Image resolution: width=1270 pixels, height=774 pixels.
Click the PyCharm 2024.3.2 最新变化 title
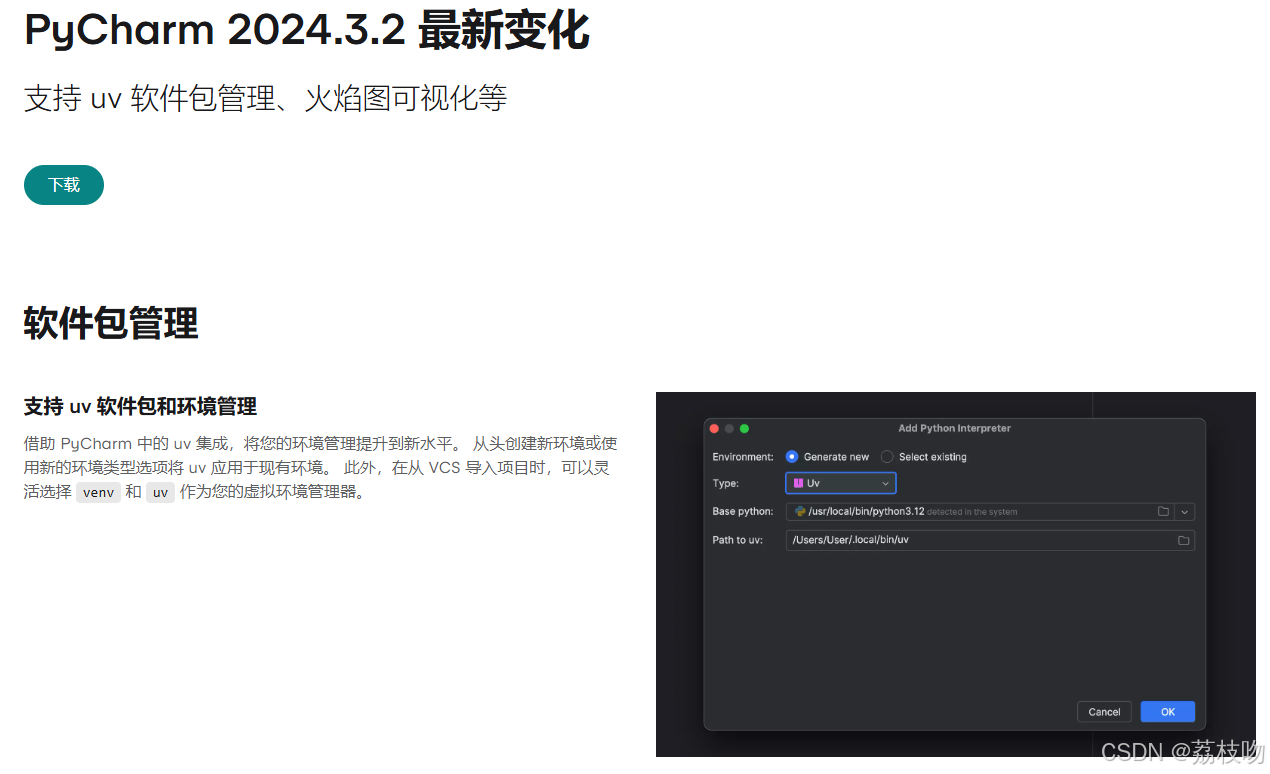pyautogui.click(x=306, y=31)
